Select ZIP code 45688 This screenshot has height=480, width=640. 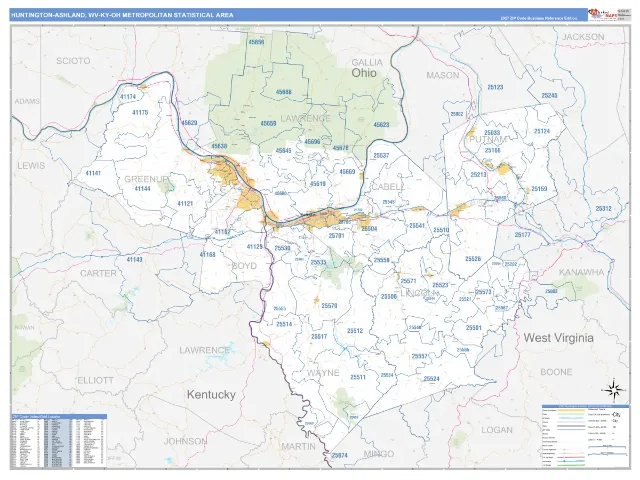283,92
